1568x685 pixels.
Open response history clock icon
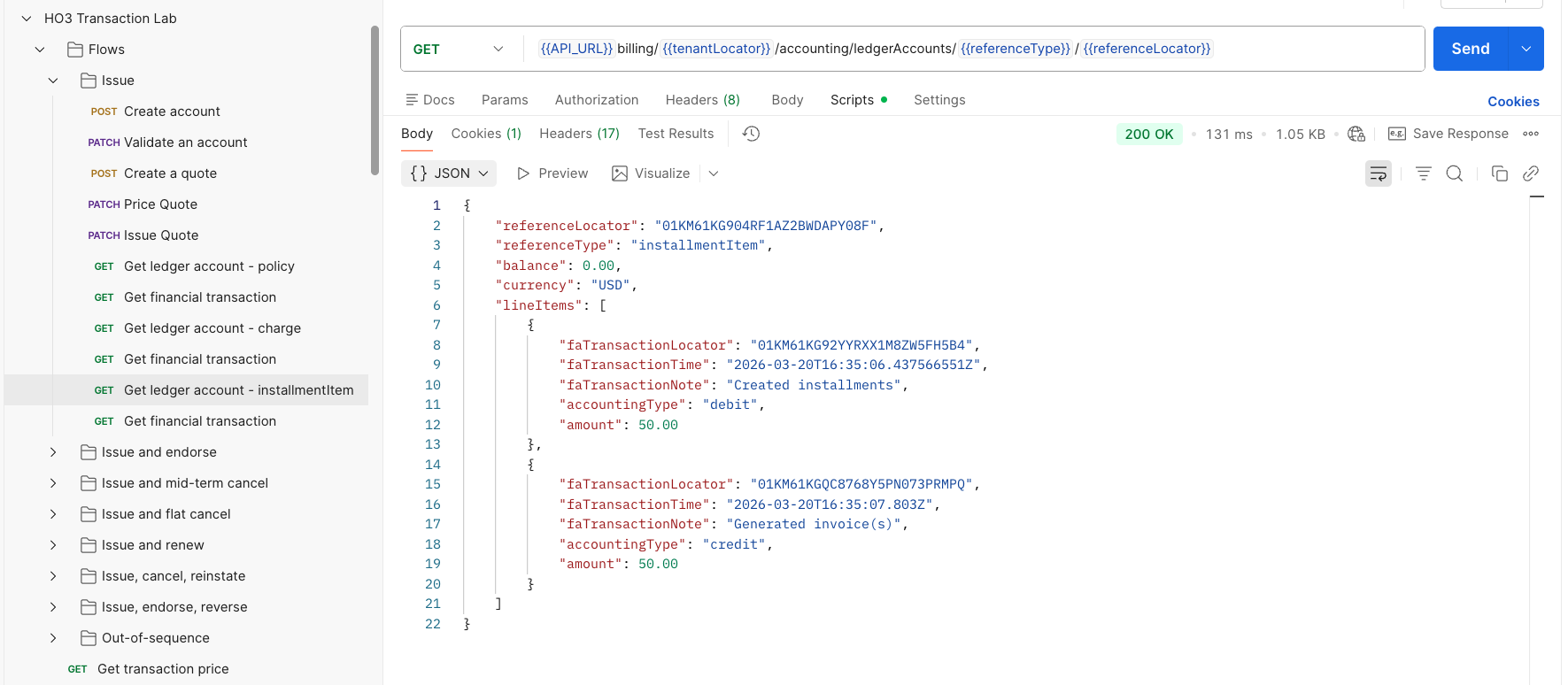tap(751, 134)
